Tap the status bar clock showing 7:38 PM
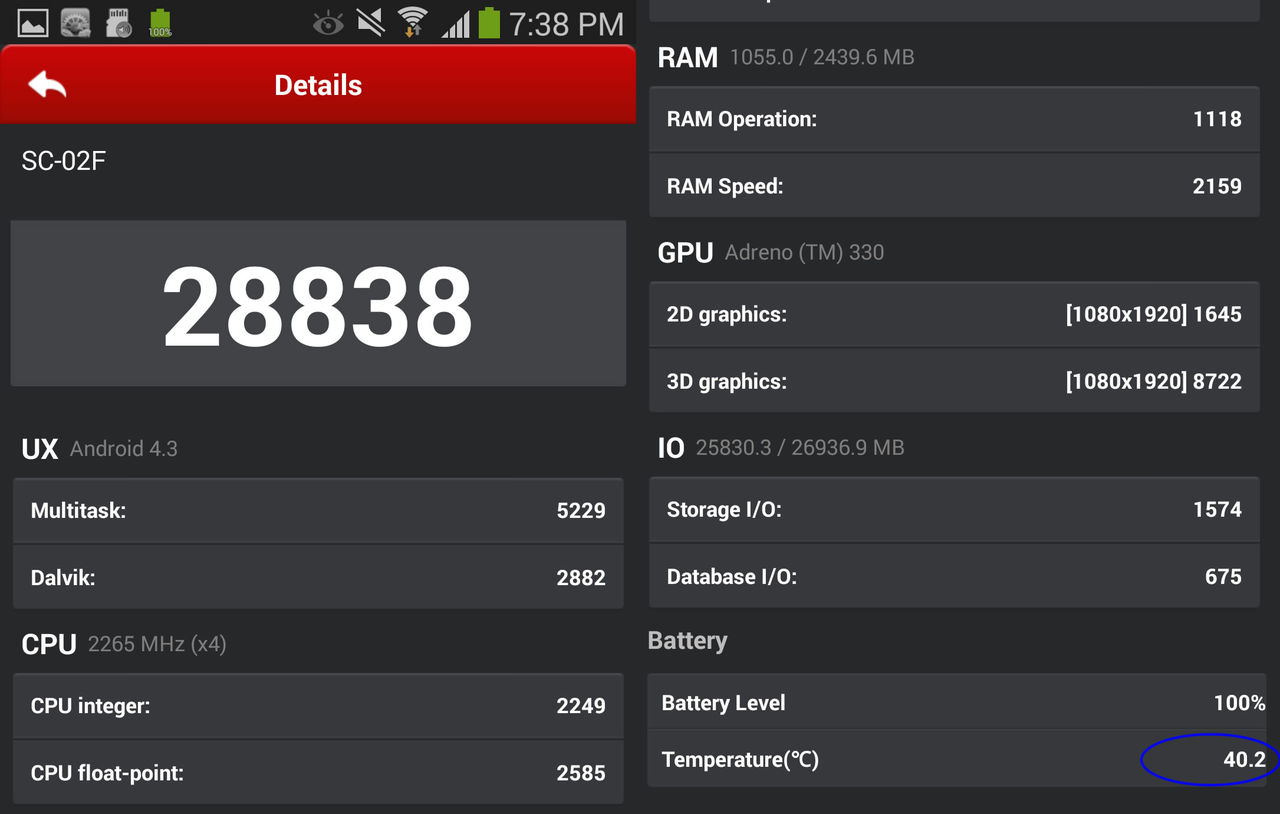Viewport: 1280px width, 814px height. click(x=566, y=23)
